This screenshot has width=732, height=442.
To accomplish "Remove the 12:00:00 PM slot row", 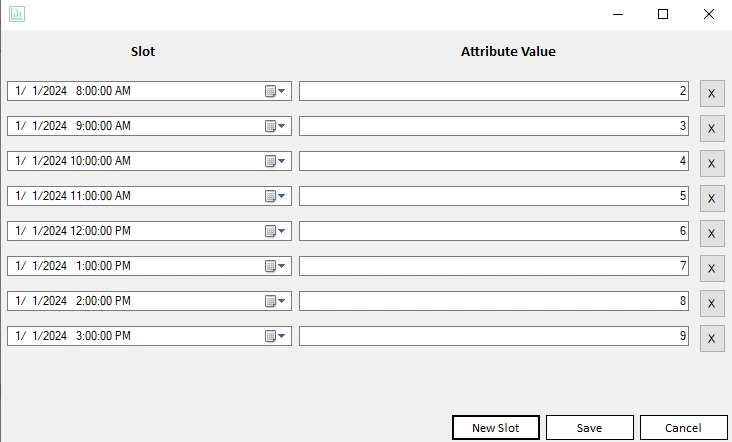I will pos(711,234).
